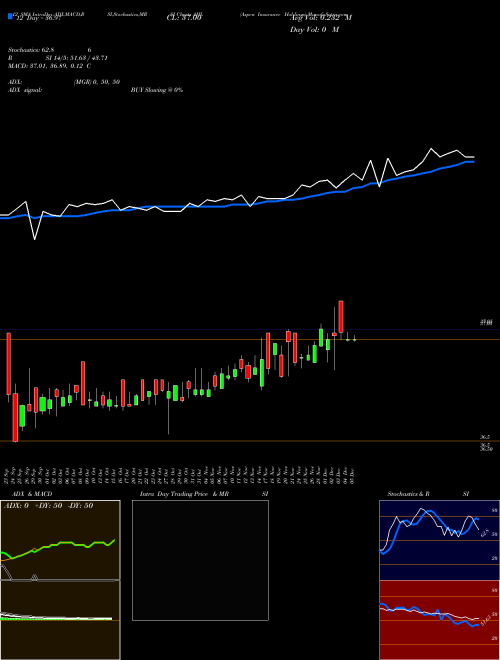The height and width of the screenshot is (660, 500).
Task: Click the first red candlestick on the left
Action: click(x=8, y=364)
